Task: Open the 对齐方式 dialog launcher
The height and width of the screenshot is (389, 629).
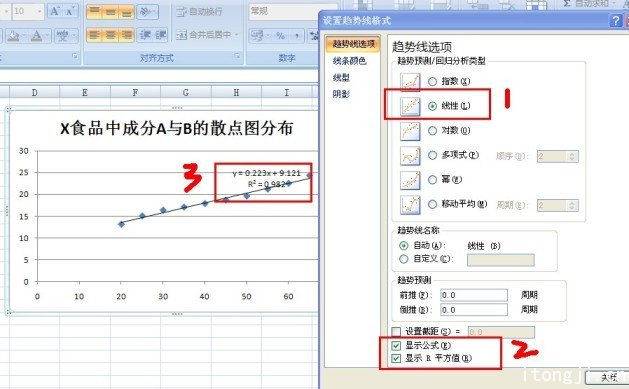Action: [237, 57]
